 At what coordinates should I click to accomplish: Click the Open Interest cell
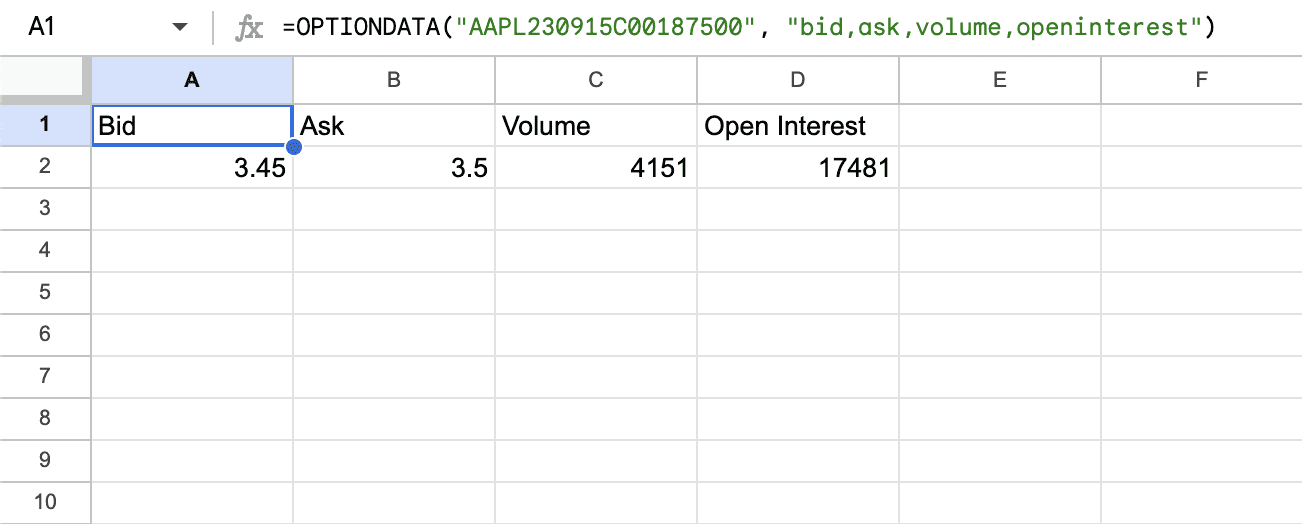[798, 126]
